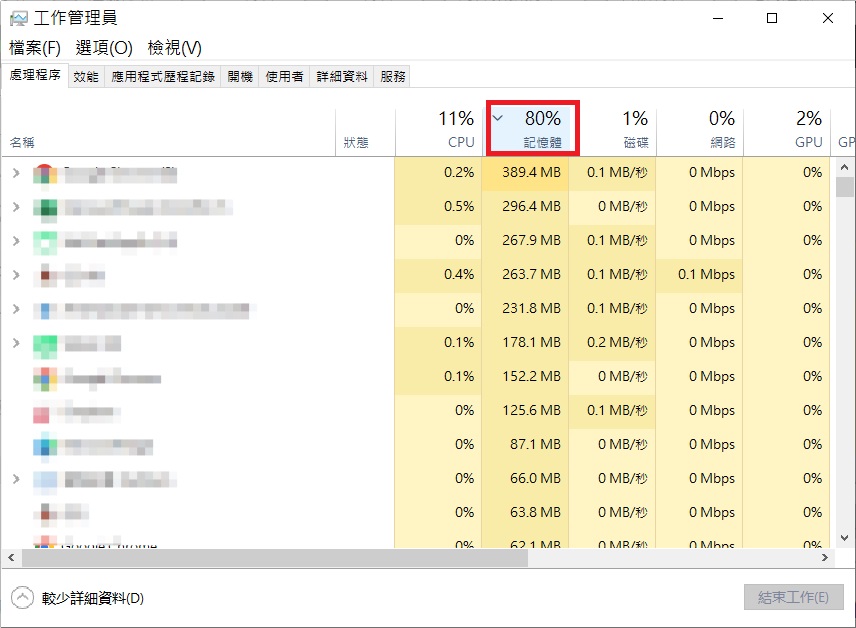This screenshot has width=856, height=628.
Task: Switch to the 開機 tab
Action: (240, 76)
